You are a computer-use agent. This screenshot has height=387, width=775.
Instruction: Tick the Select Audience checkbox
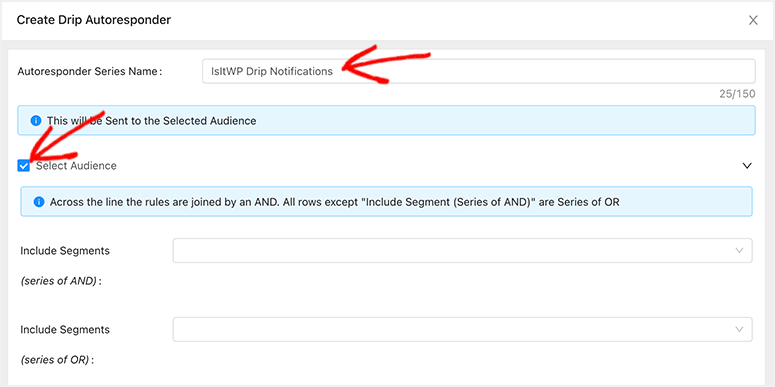click(x=24, y=166)
